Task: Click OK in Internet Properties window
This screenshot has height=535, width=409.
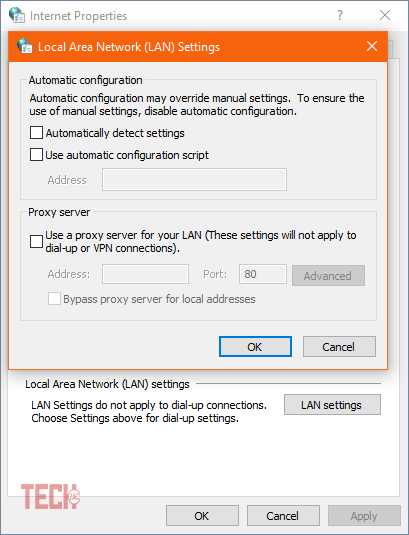Action: (x=202, y=516)
